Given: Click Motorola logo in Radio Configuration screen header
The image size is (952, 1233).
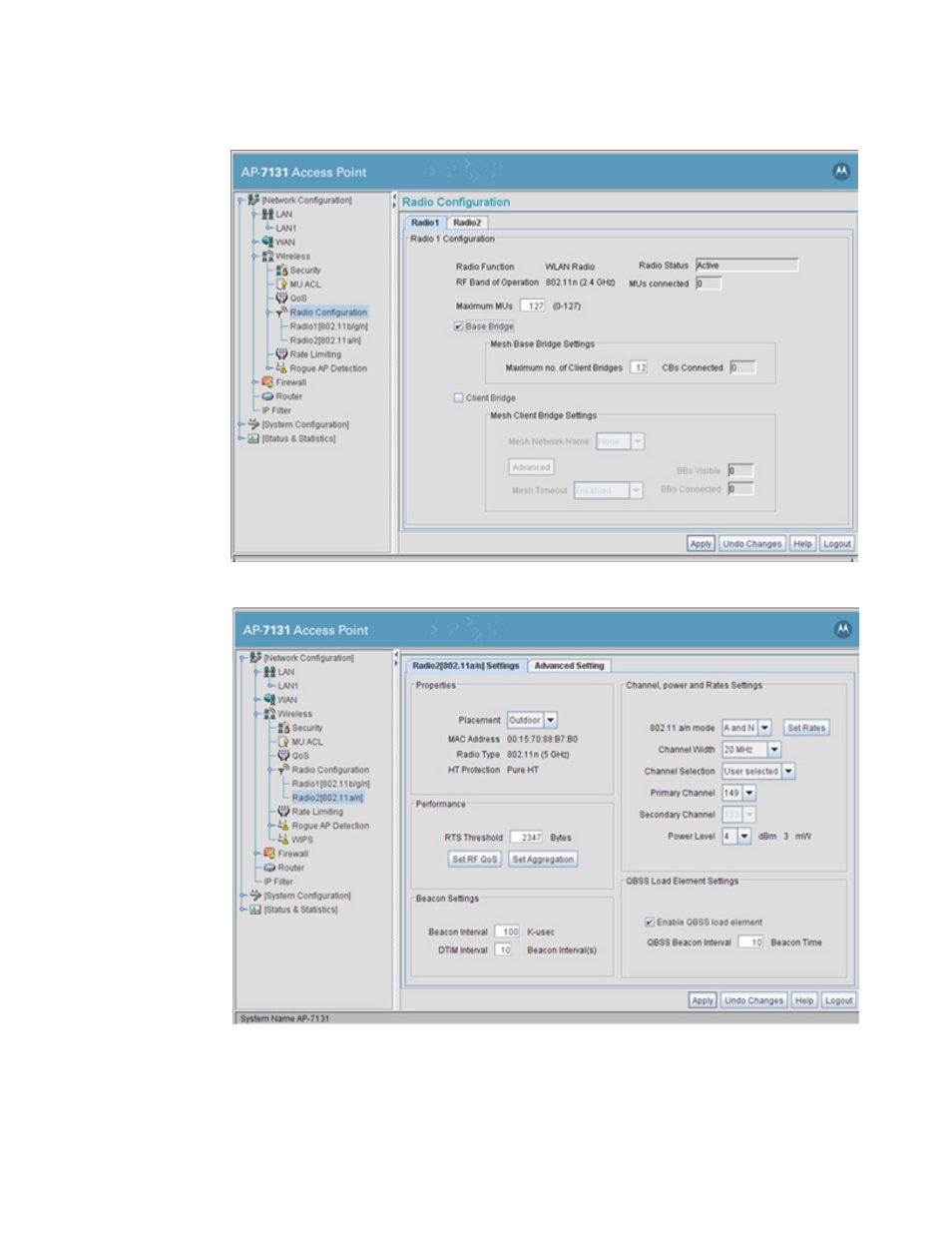Looking at the screenshot, I should coord(841,171).
